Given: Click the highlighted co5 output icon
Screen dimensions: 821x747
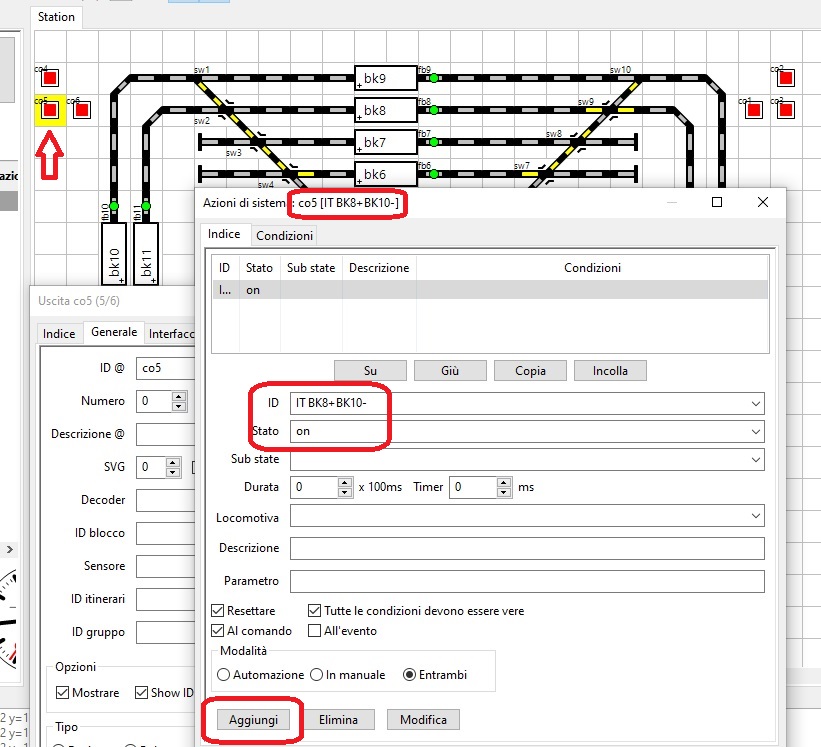Looking at the screenshot, I should click(x=50, y=110).
